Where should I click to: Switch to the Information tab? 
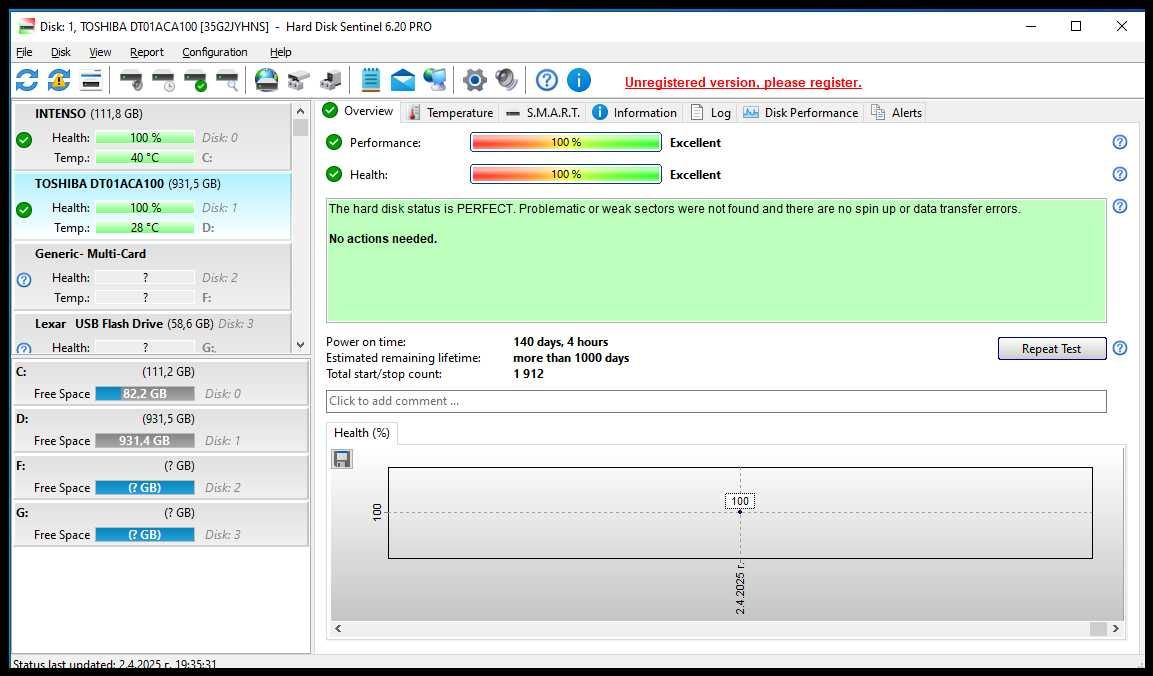click(x=635, y=113)
